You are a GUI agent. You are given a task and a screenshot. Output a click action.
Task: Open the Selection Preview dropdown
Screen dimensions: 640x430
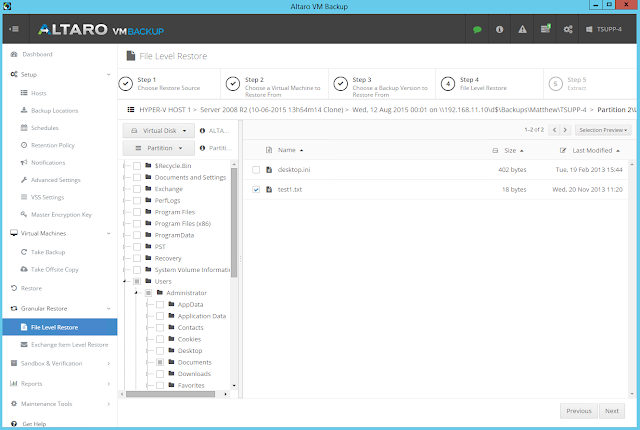tap(603, 130)
